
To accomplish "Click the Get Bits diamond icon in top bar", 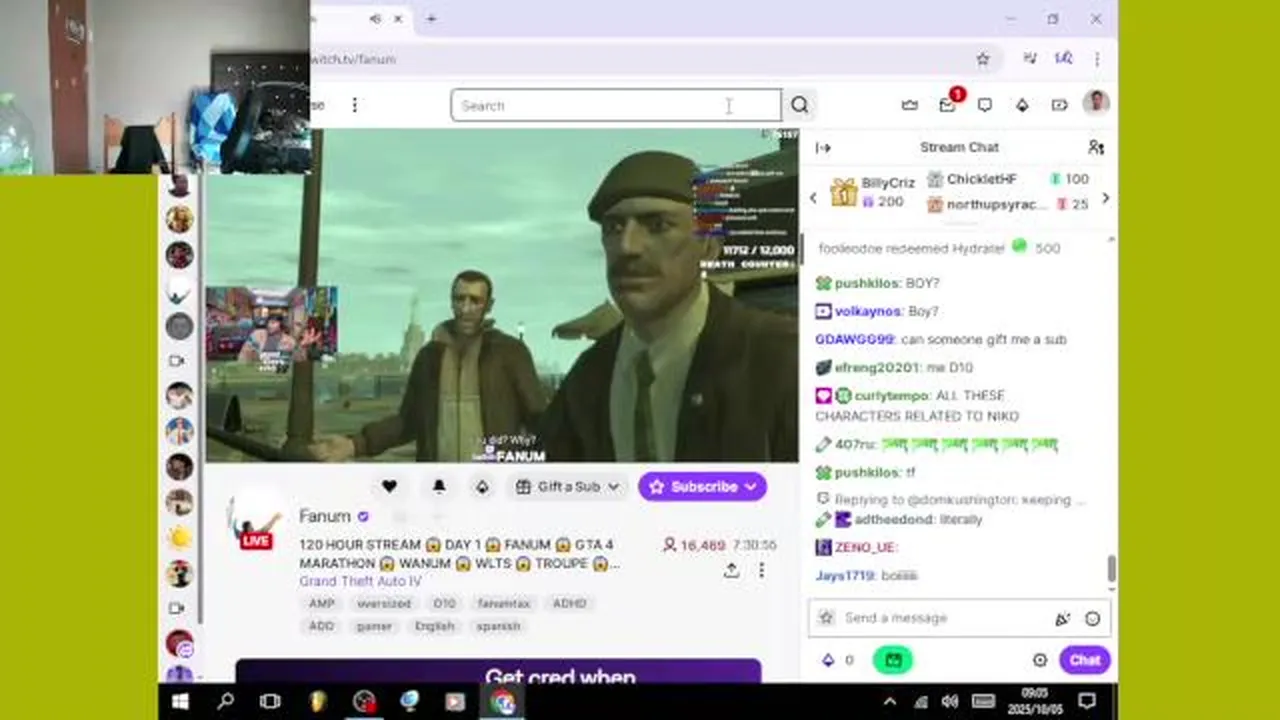I will pos(1022,105).
